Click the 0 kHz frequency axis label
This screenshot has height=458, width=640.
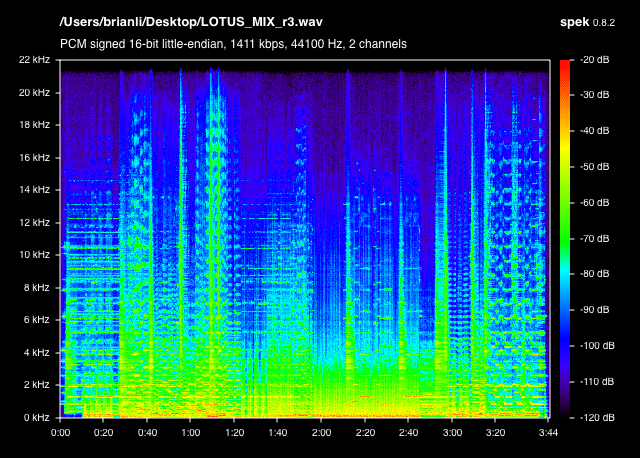coord(36,418)
